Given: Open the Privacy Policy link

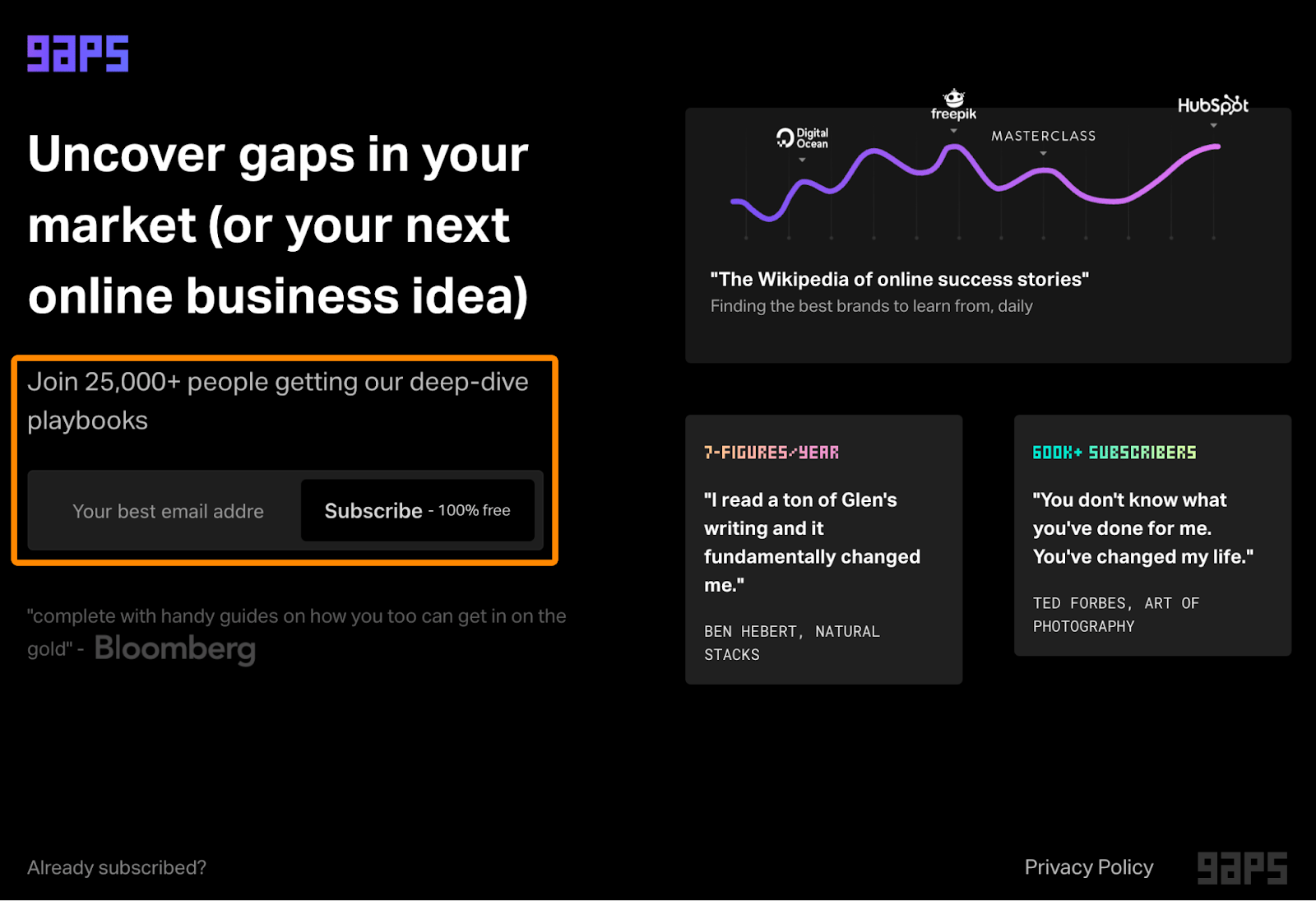Looking at the screenshot, I should coord(1088,867).
